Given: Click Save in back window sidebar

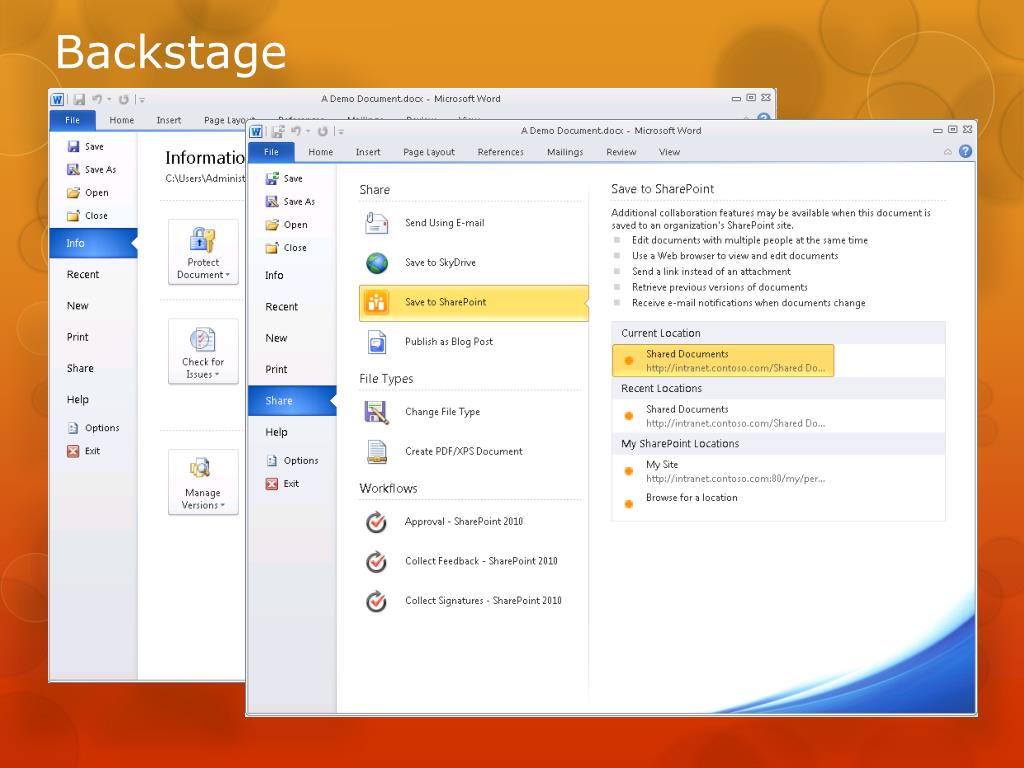Looking at the screenshot, I should (x=86, y=147).
